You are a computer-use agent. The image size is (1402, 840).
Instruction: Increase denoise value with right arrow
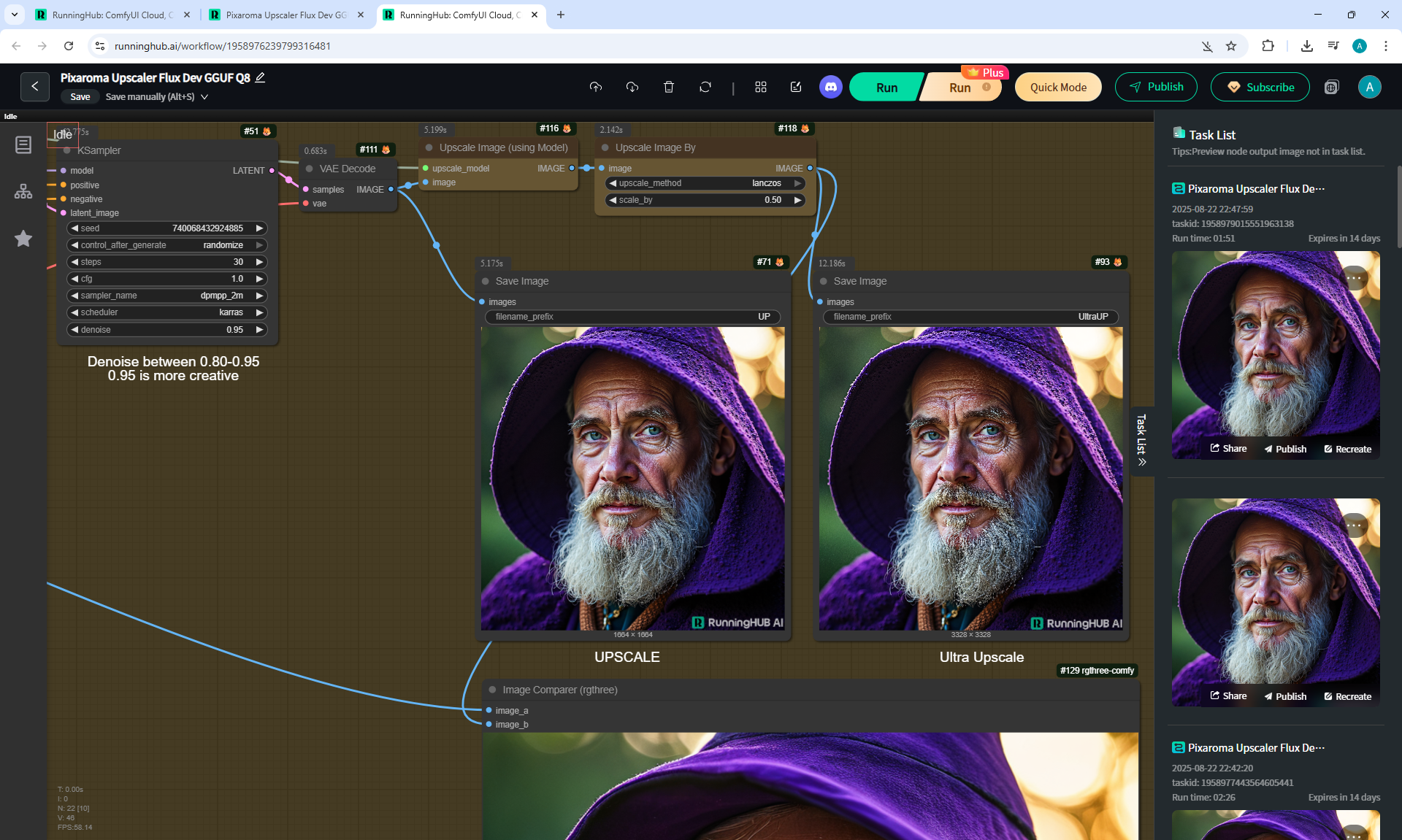(259, 330)
